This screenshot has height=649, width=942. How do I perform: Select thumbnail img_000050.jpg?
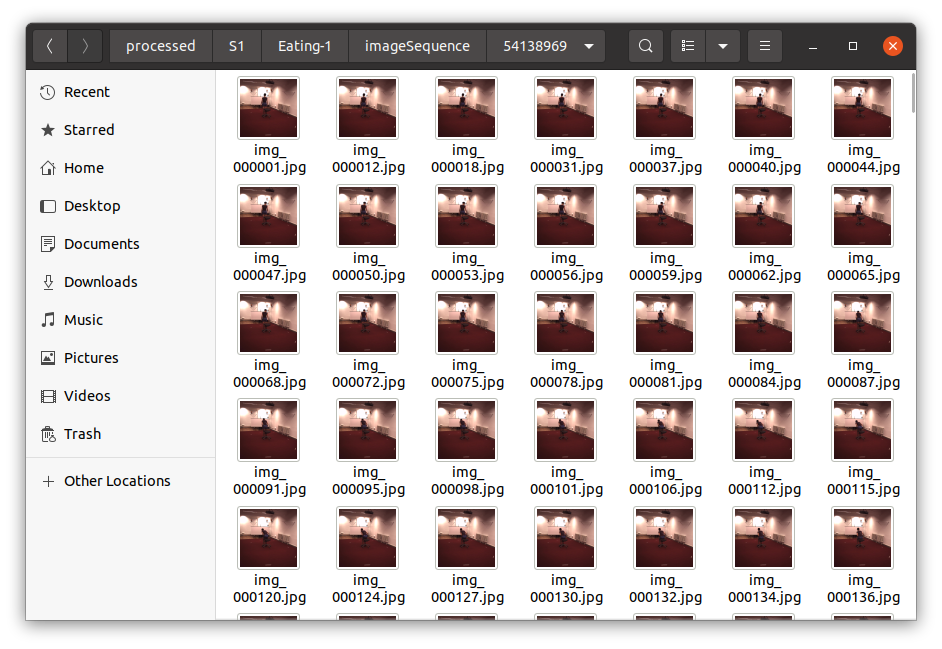pos(368,216)
